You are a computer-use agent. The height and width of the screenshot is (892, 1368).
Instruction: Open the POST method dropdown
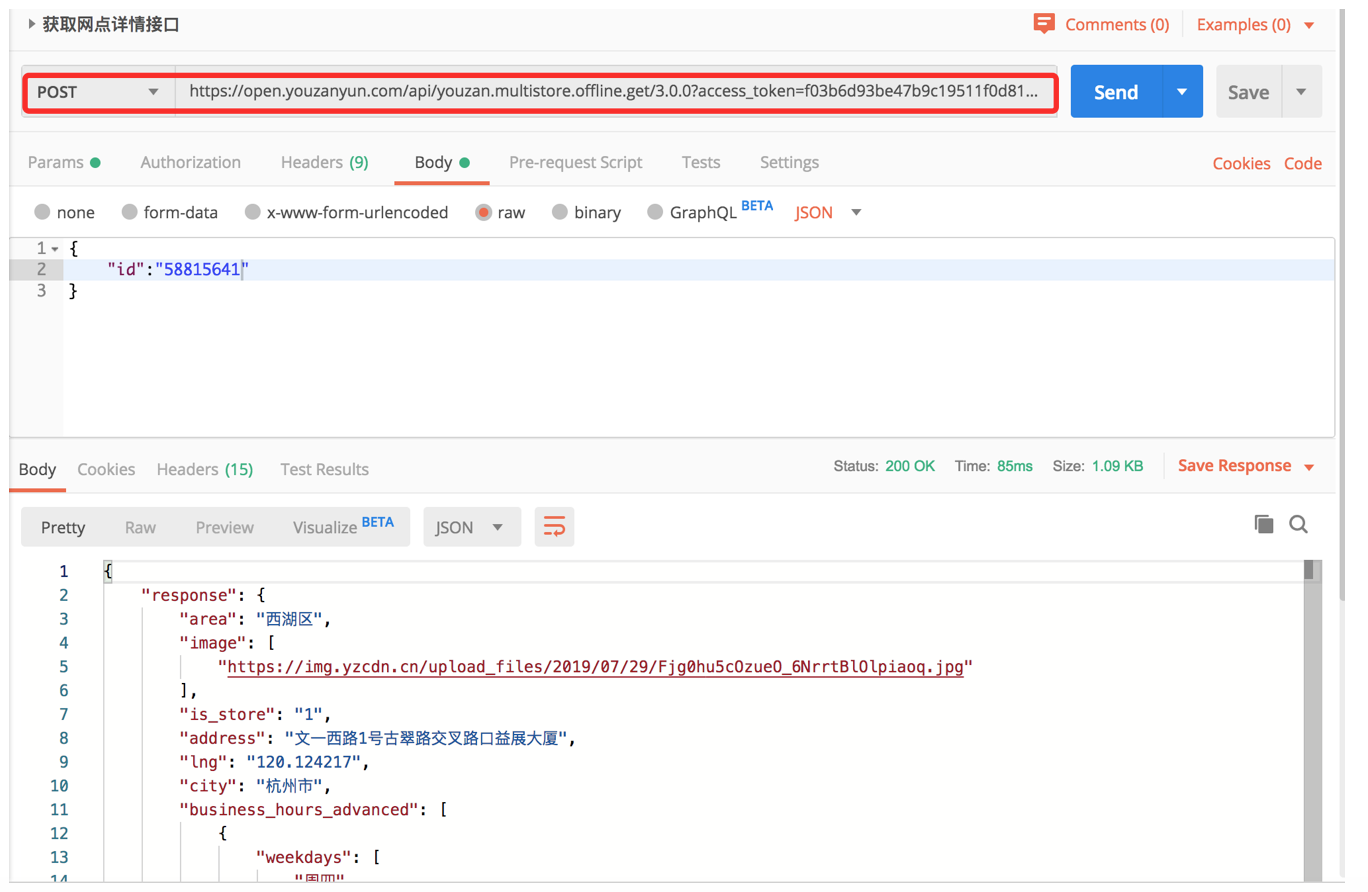98,92
